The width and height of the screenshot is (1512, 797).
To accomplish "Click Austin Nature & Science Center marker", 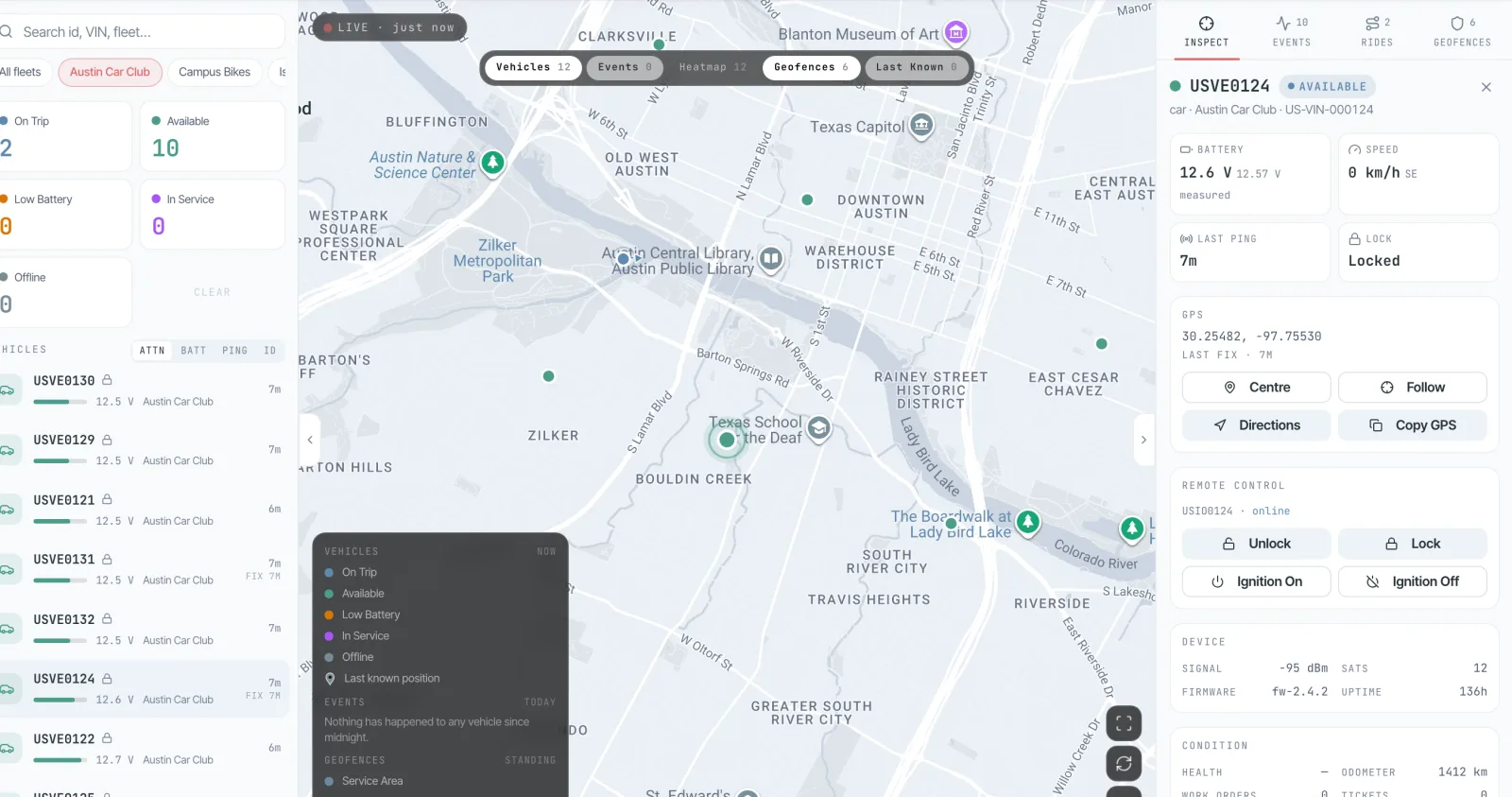I will tap(492, 163).
